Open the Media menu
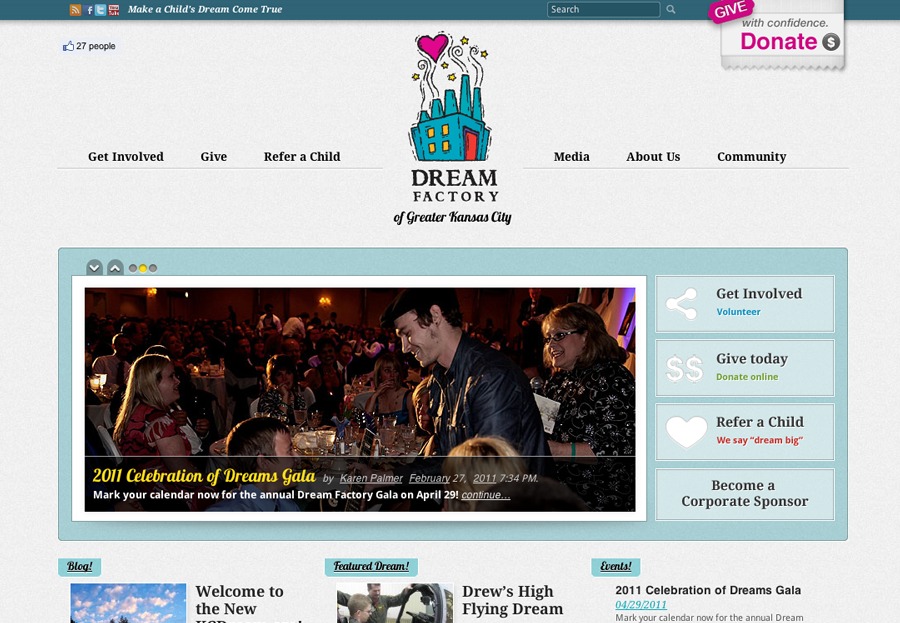 [x=572, y=156]
